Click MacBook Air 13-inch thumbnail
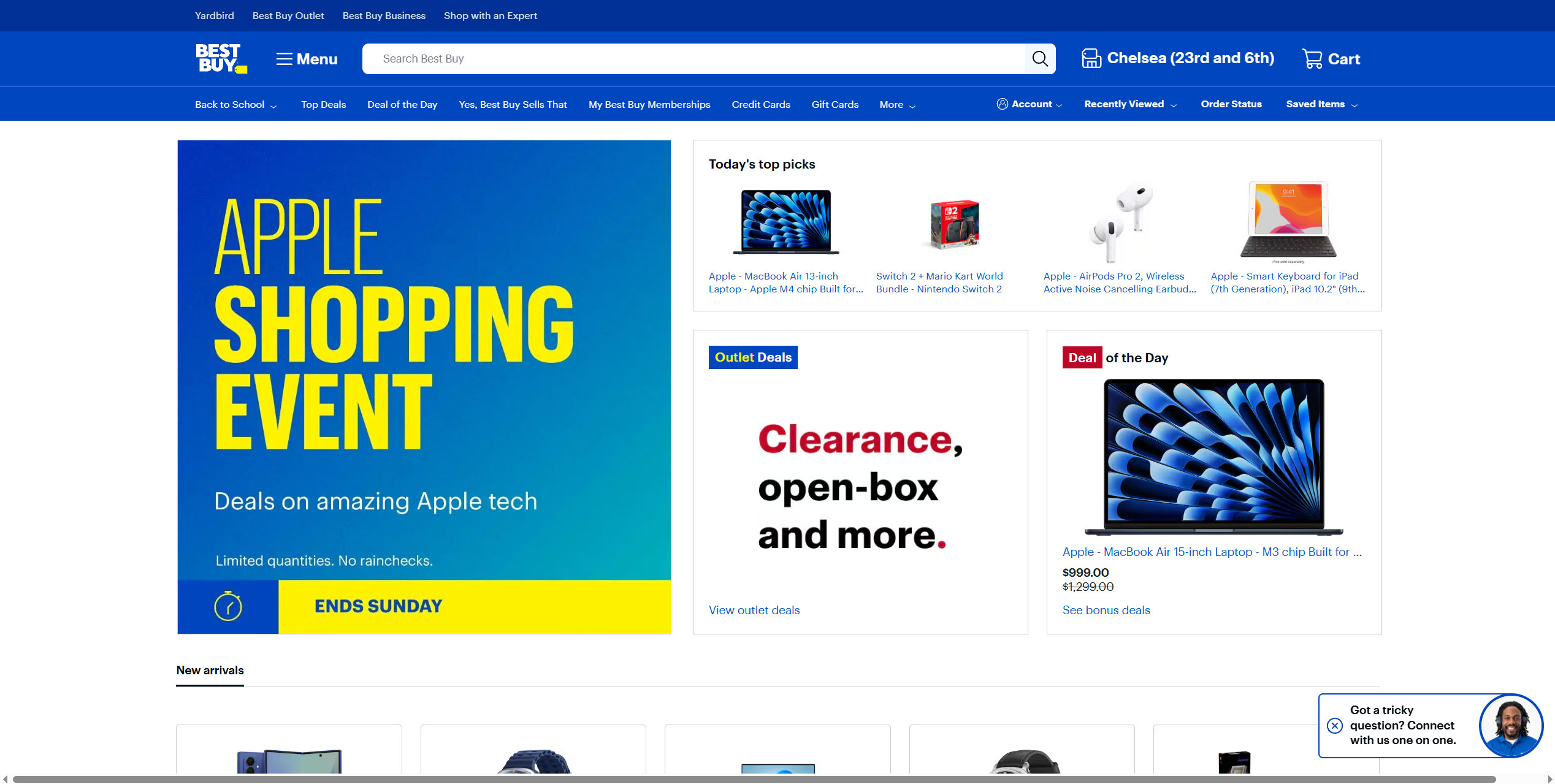This screenshot has height=784, width=1555. 786,222
